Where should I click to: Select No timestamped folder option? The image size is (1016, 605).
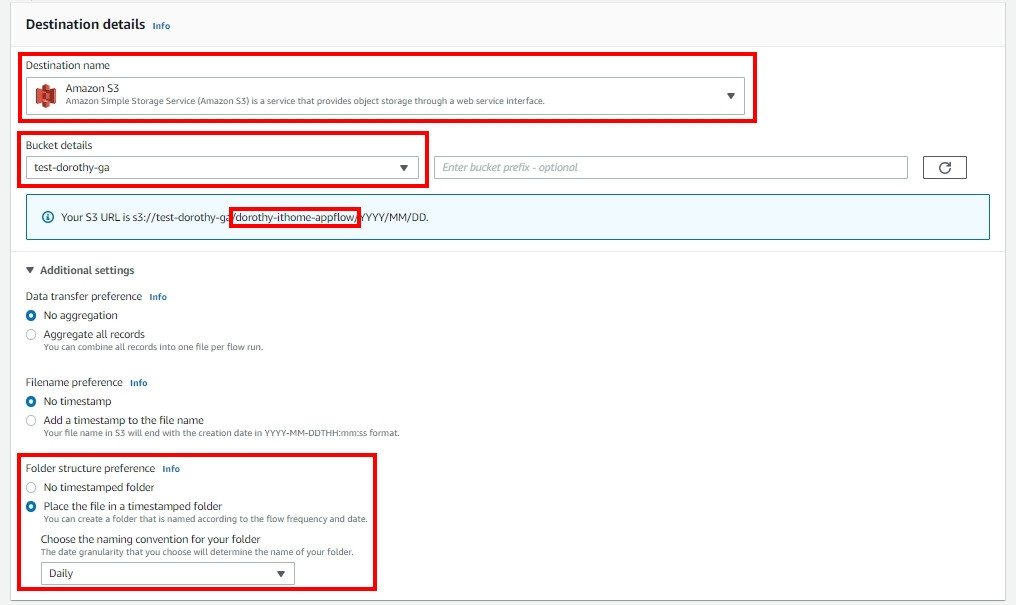click(31, 487)
